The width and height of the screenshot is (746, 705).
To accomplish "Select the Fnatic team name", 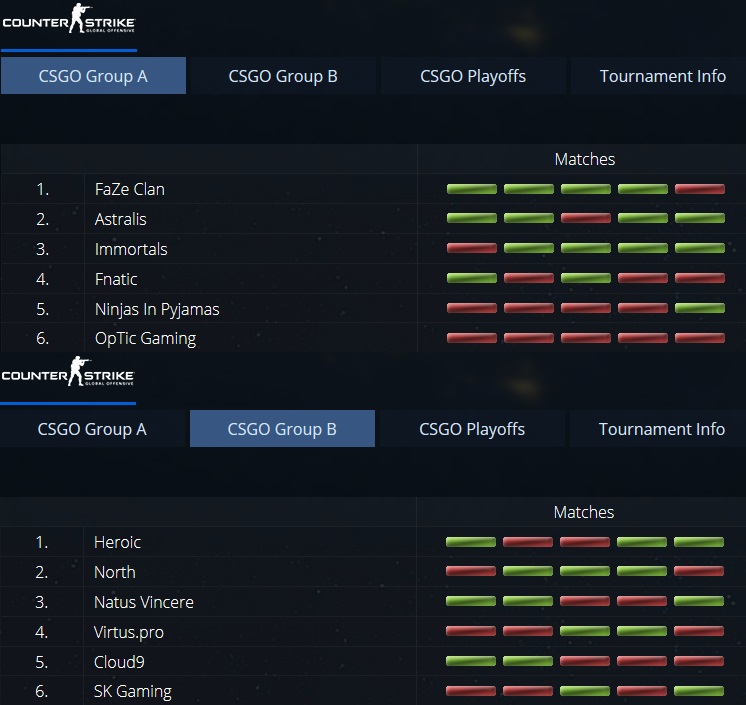I will coord(116,279).
